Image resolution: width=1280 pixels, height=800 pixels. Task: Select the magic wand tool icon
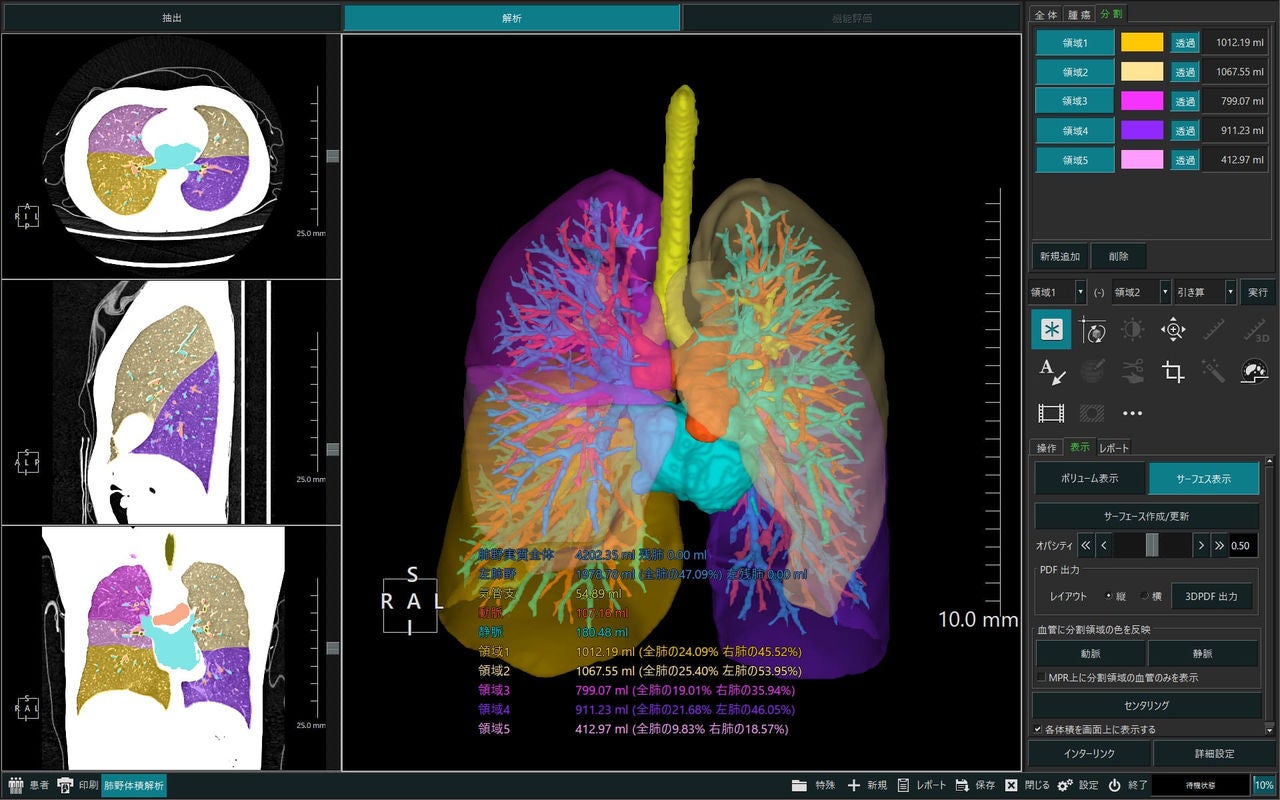click(1214, 371)
